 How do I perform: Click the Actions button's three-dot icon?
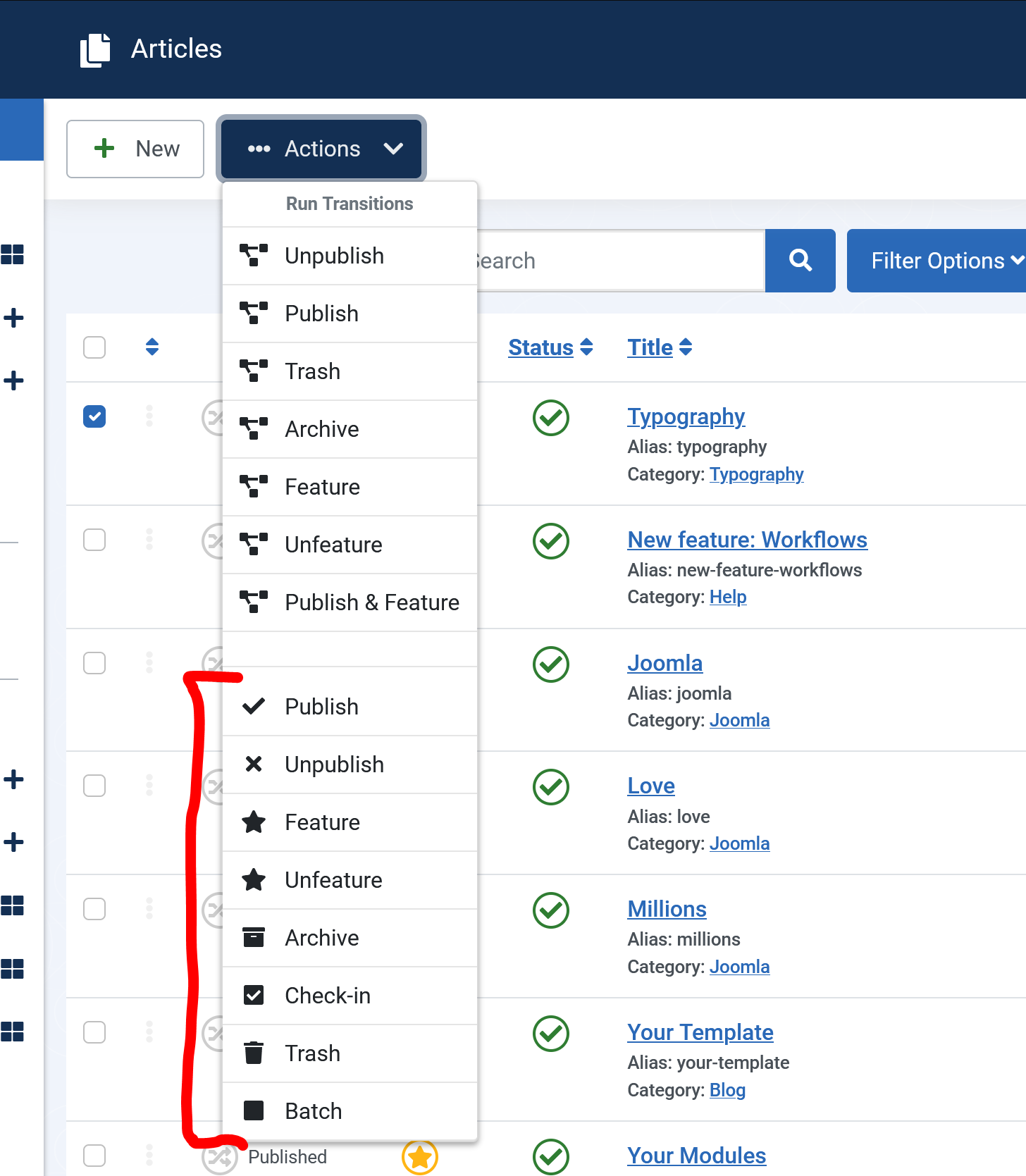click(x=259, y=149)
